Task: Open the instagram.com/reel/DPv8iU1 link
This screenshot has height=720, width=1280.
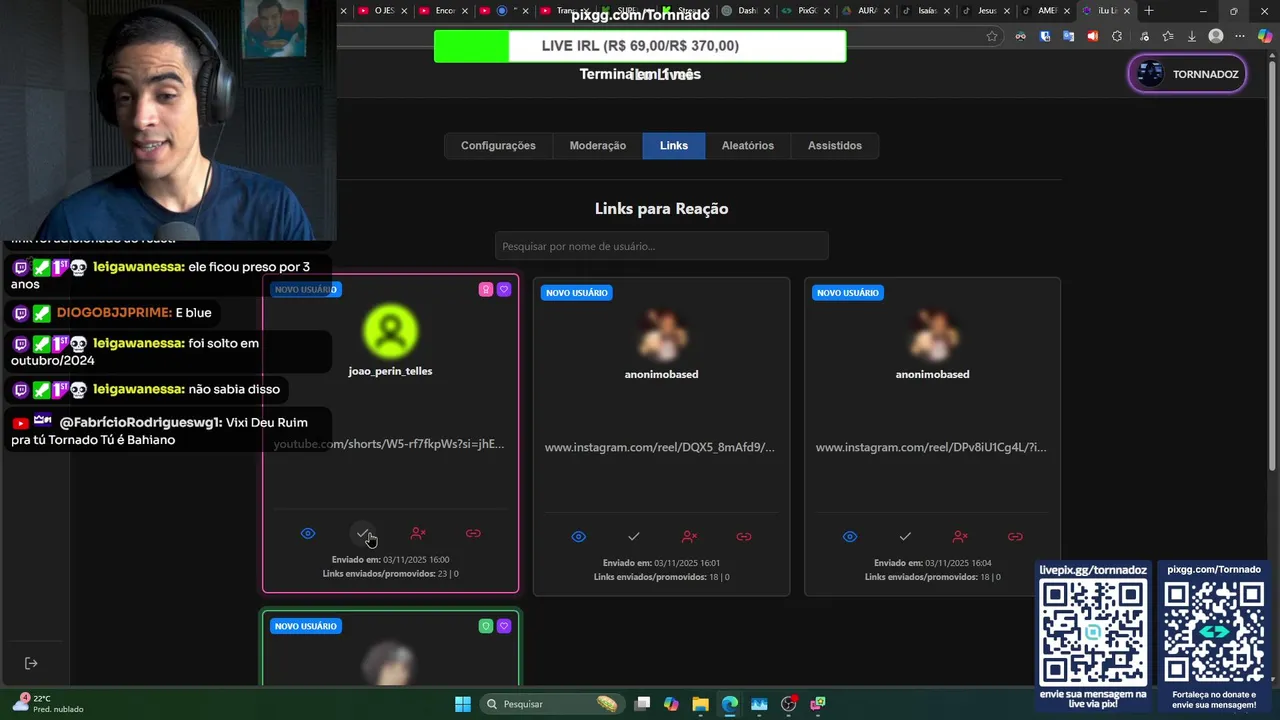Action: tap(931, 447)
